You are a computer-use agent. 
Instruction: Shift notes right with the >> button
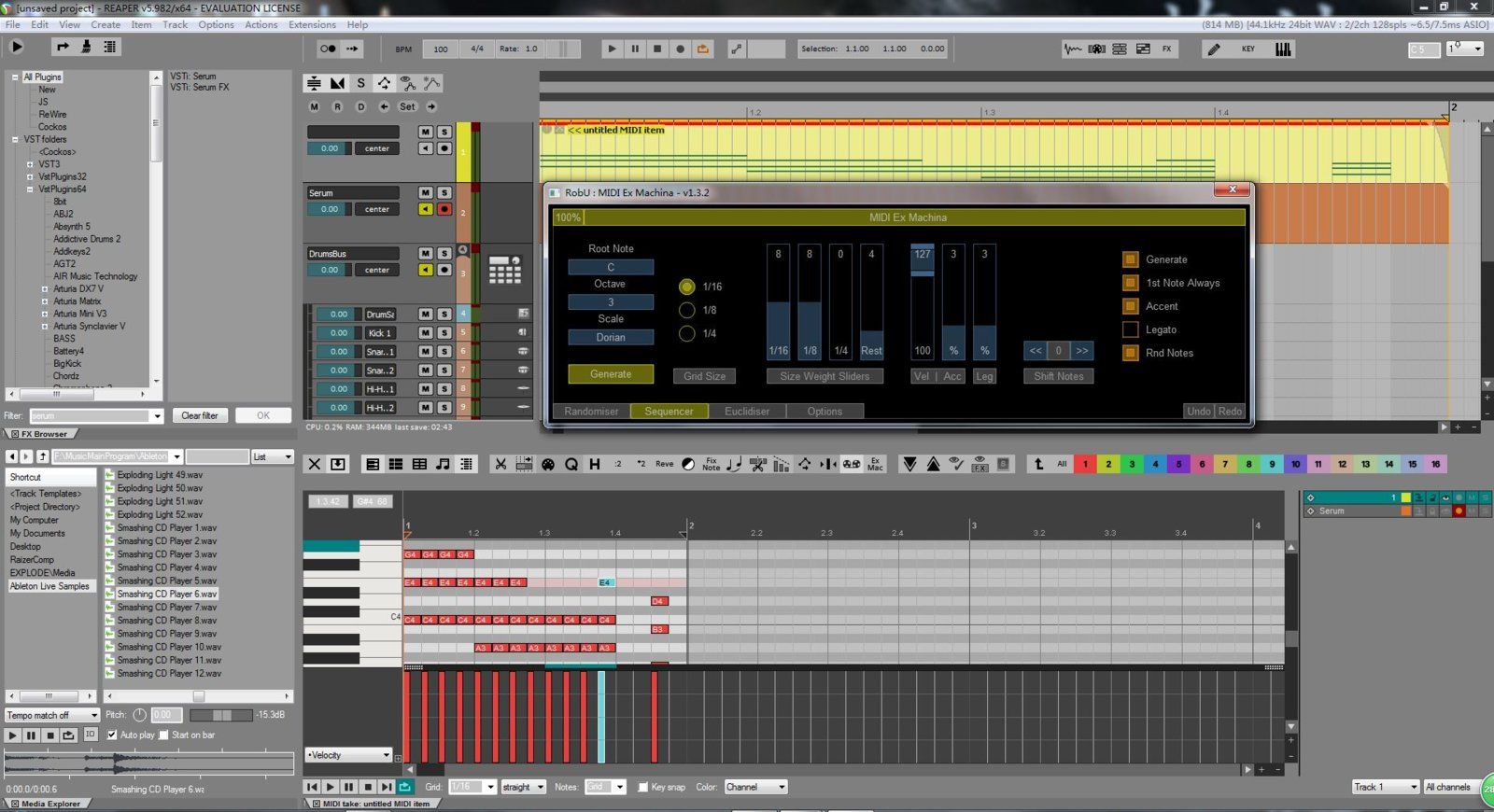pos(1081,351)
